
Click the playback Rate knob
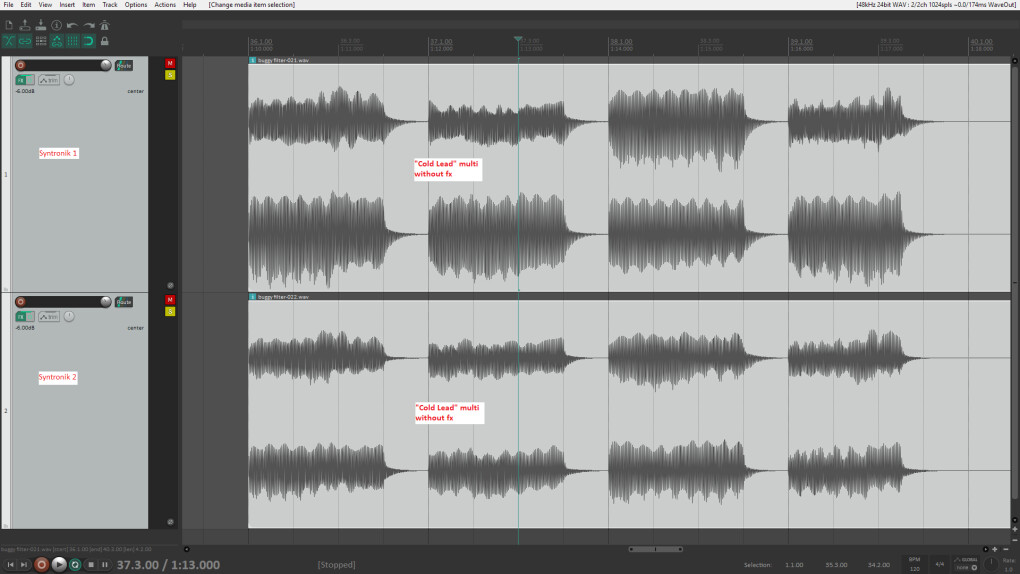tap(991, 564)
